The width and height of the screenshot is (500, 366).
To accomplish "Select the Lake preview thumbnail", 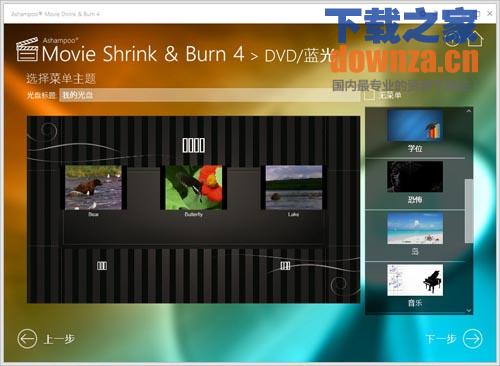I will point(294,187).
